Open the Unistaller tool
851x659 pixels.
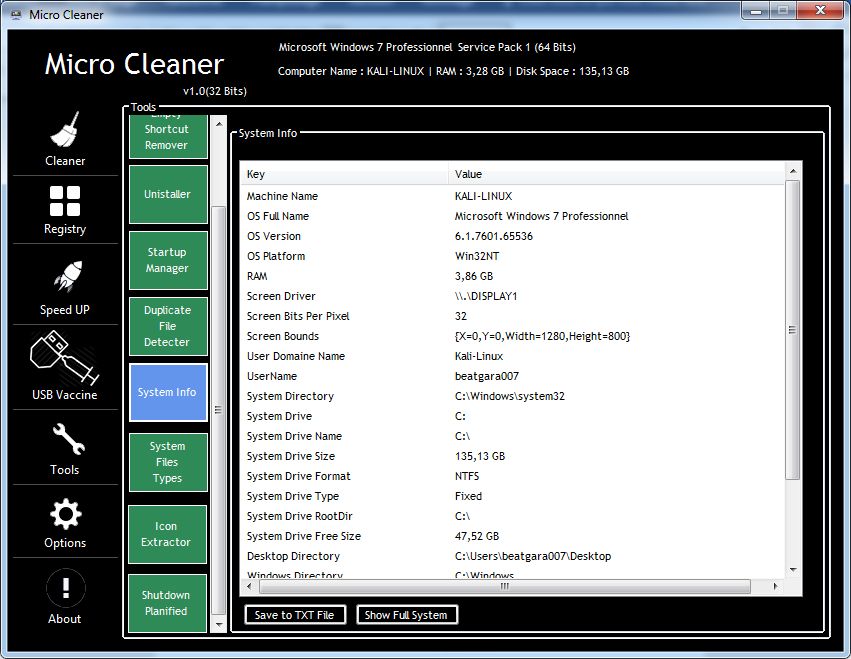click(x=167, y=194)
